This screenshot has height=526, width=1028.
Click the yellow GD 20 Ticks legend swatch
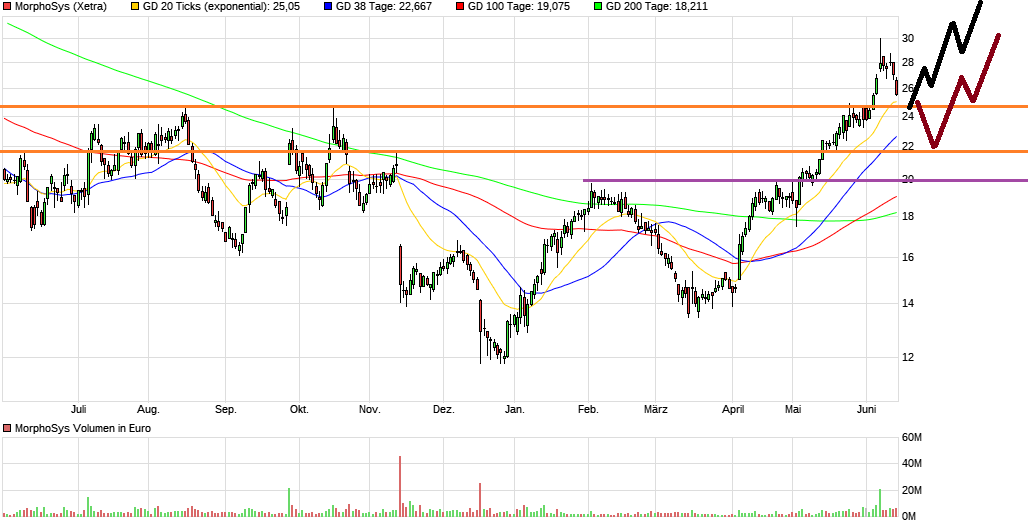[135, 7]
